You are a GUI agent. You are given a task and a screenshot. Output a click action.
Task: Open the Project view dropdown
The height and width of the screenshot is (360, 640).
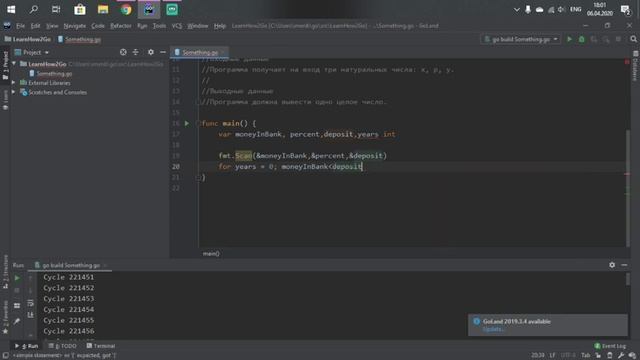tap(32, 52)
